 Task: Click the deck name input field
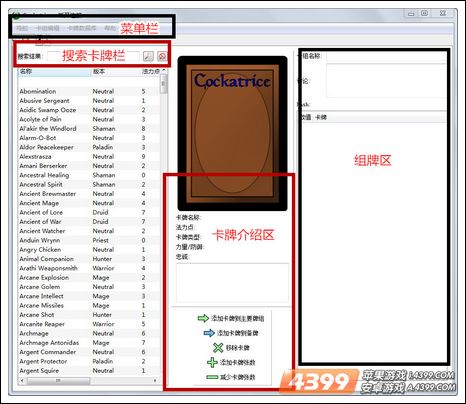[386, 56]
